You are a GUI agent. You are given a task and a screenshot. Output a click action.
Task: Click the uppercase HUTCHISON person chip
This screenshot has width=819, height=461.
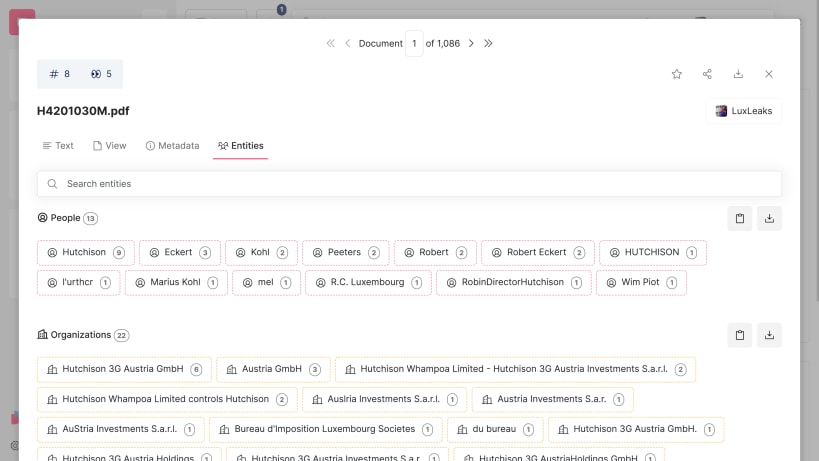click(x=653, y=253)
